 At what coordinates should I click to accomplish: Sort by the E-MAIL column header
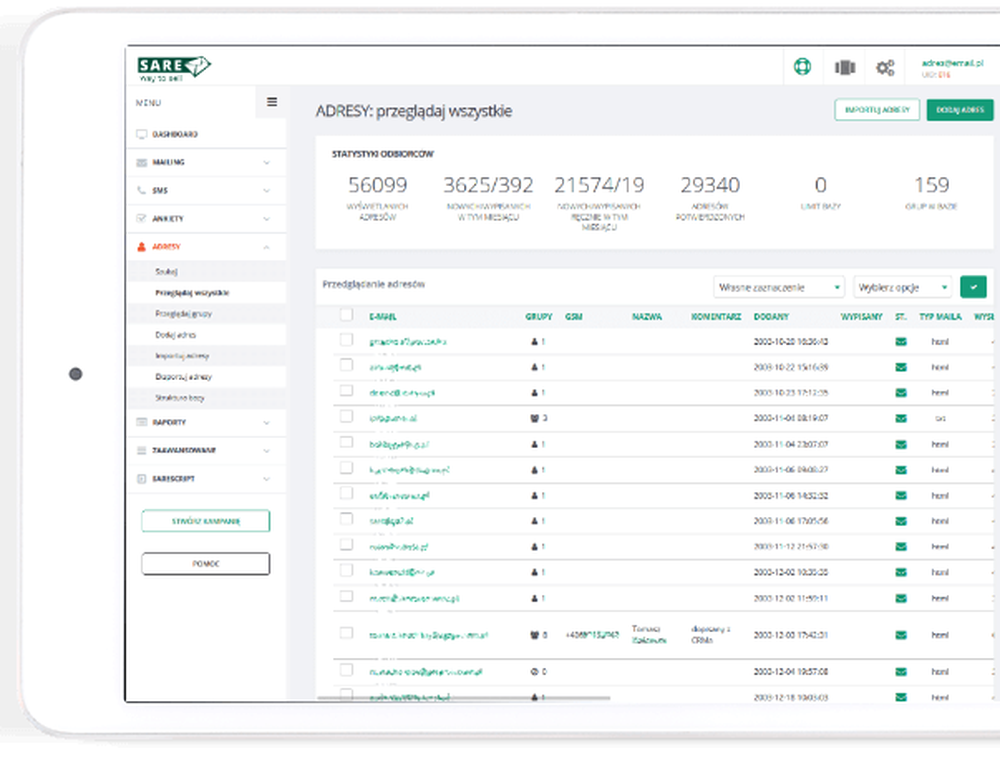[x=383, y=316]
